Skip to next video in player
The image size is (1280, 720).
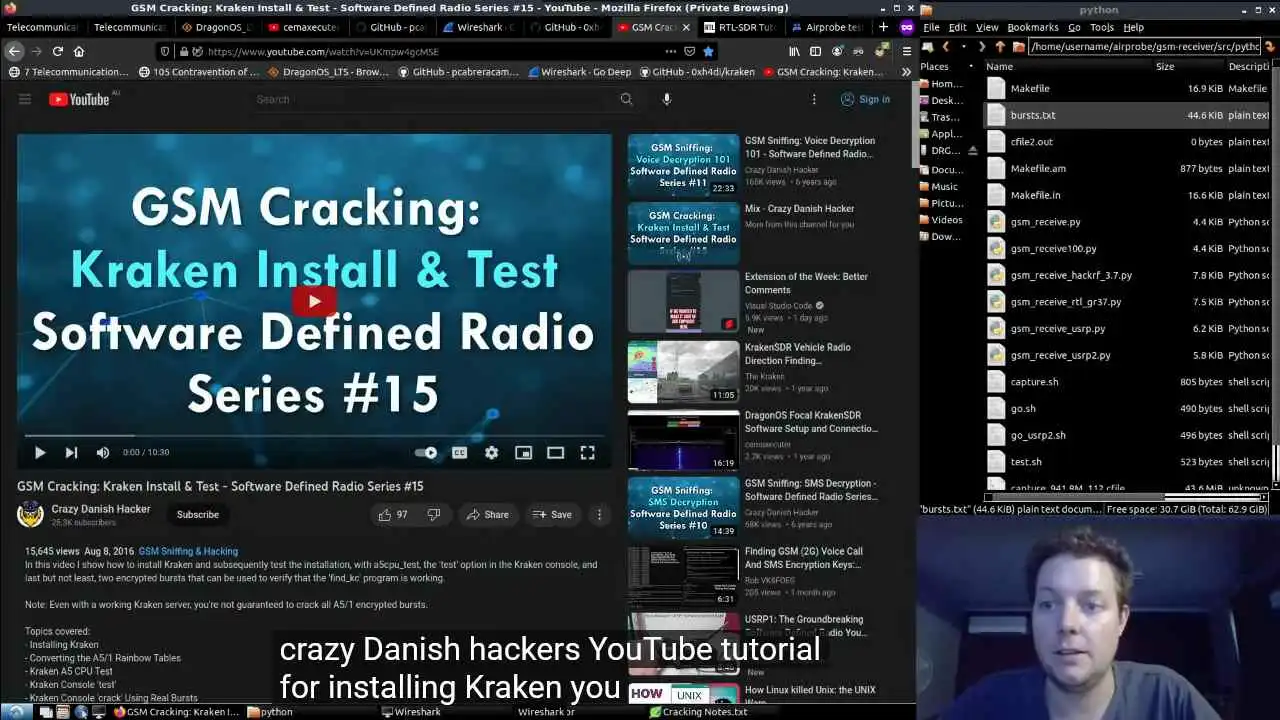[x=71, y=452]
